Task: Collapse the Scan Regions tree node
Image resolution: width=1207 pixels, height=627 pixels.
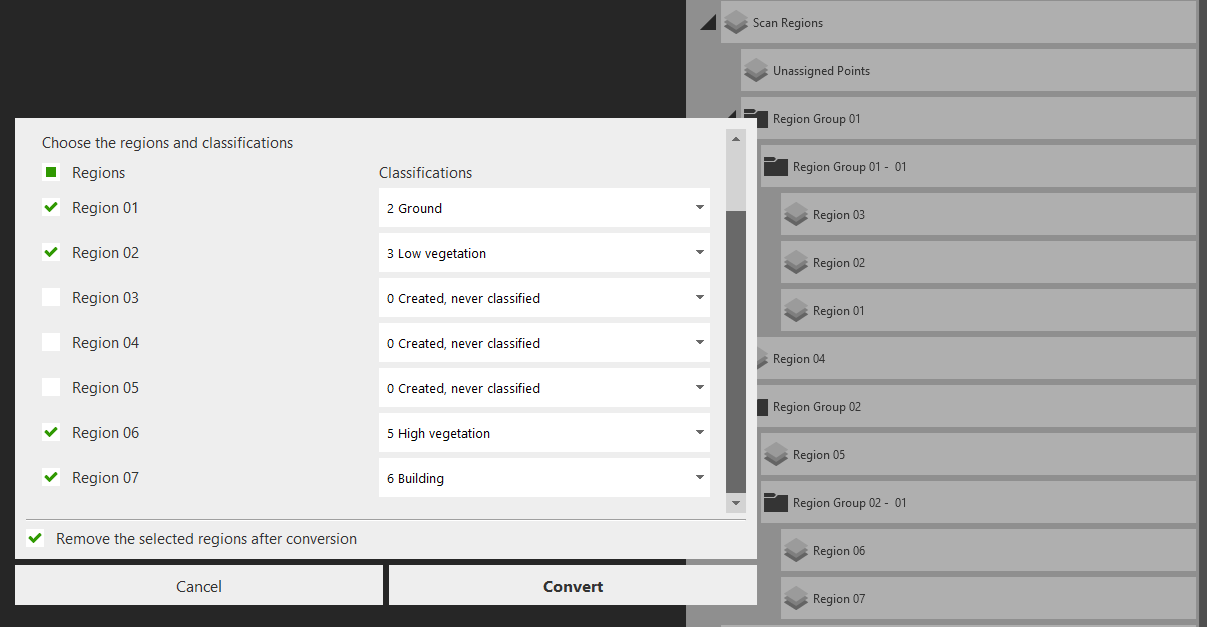Action: click(708, 23)
